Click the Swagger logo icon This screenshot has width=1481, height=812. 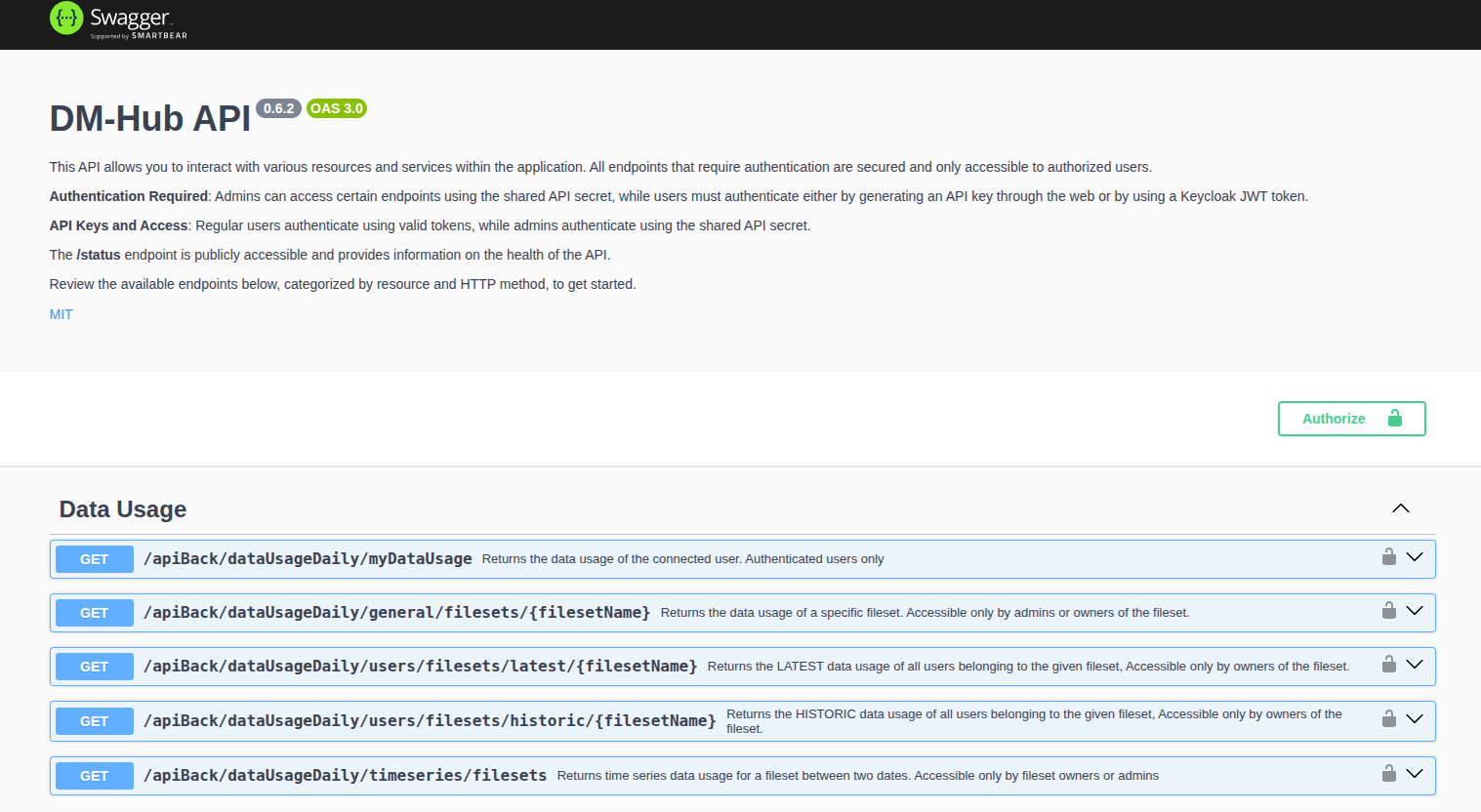66,18
